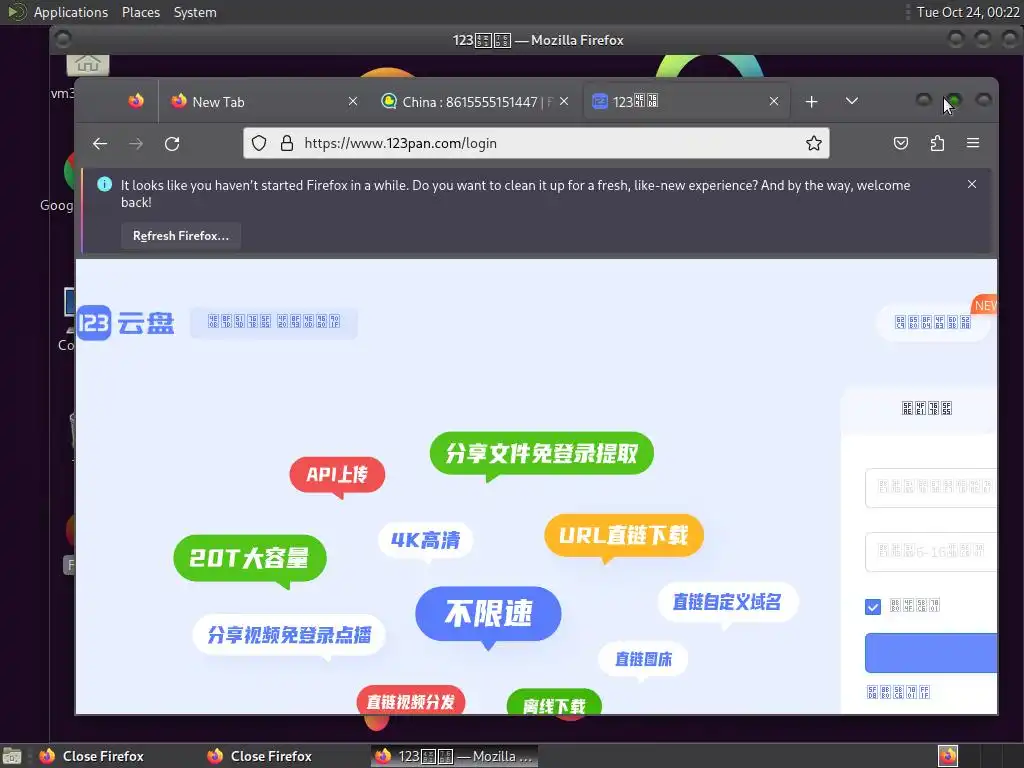
Task: Click the blue login submit button
Action: click(x=931, y=652)
